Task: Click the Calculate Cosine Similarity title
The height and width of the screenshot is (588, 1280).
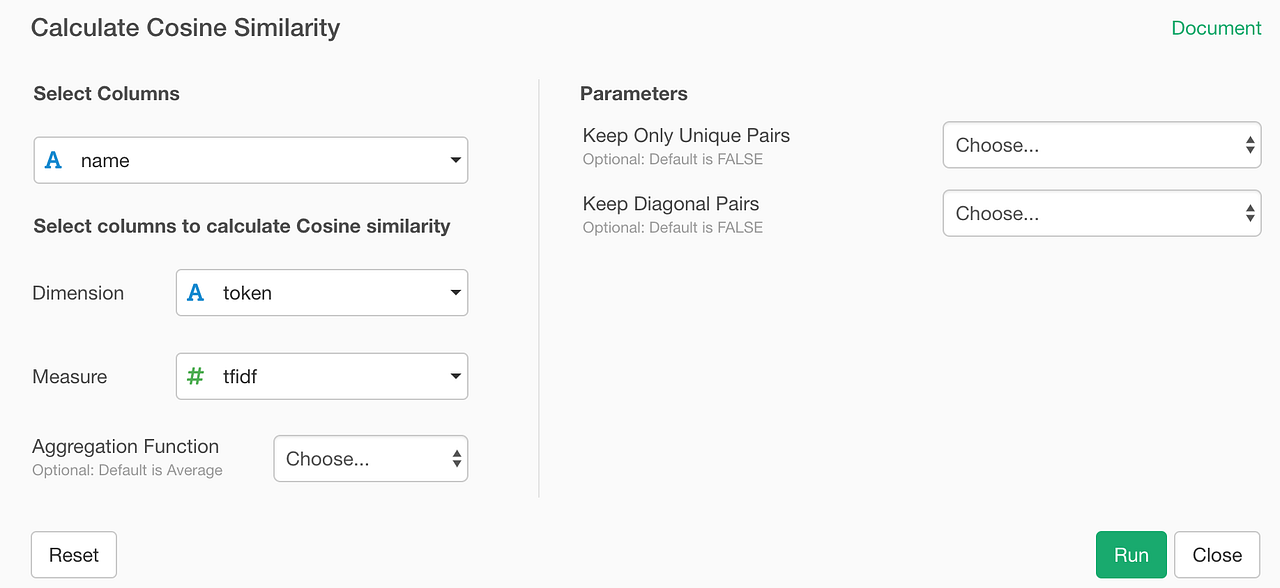Action: (x=185, y=28)
